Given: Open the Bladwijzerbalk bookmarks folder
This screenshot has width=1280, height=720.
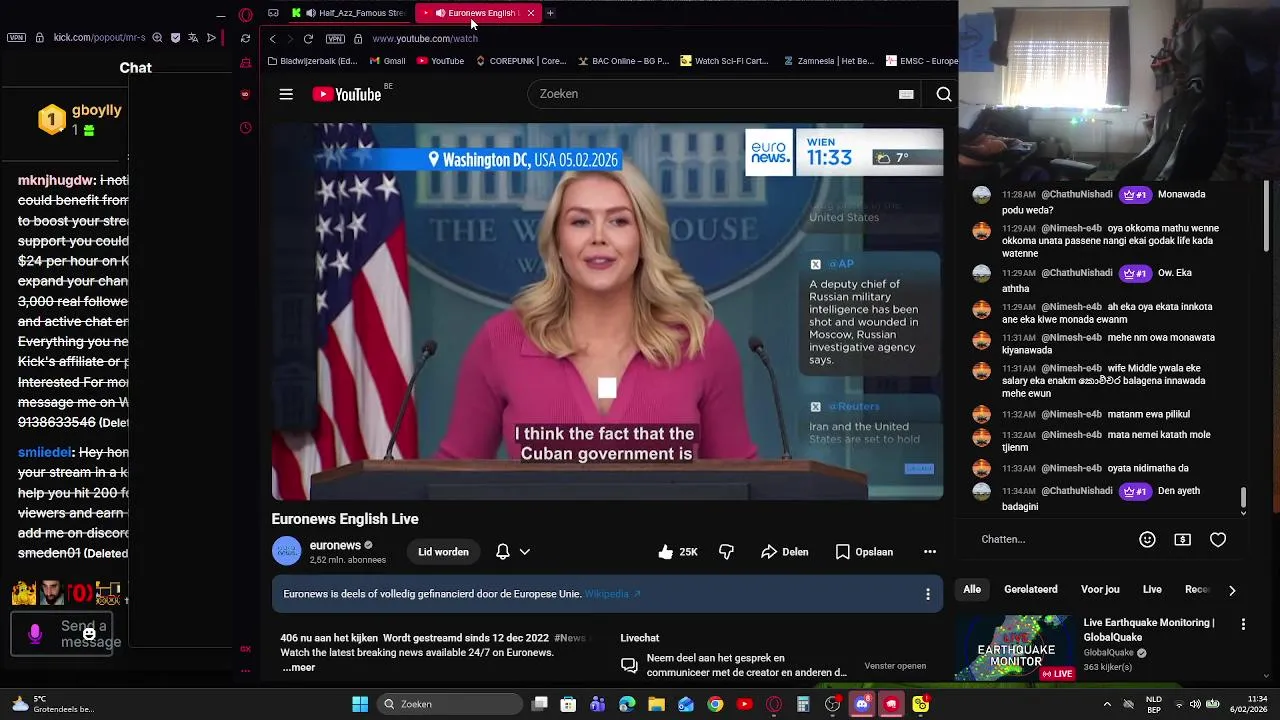Looking at the screenshot, I should (x=312, y=61).
